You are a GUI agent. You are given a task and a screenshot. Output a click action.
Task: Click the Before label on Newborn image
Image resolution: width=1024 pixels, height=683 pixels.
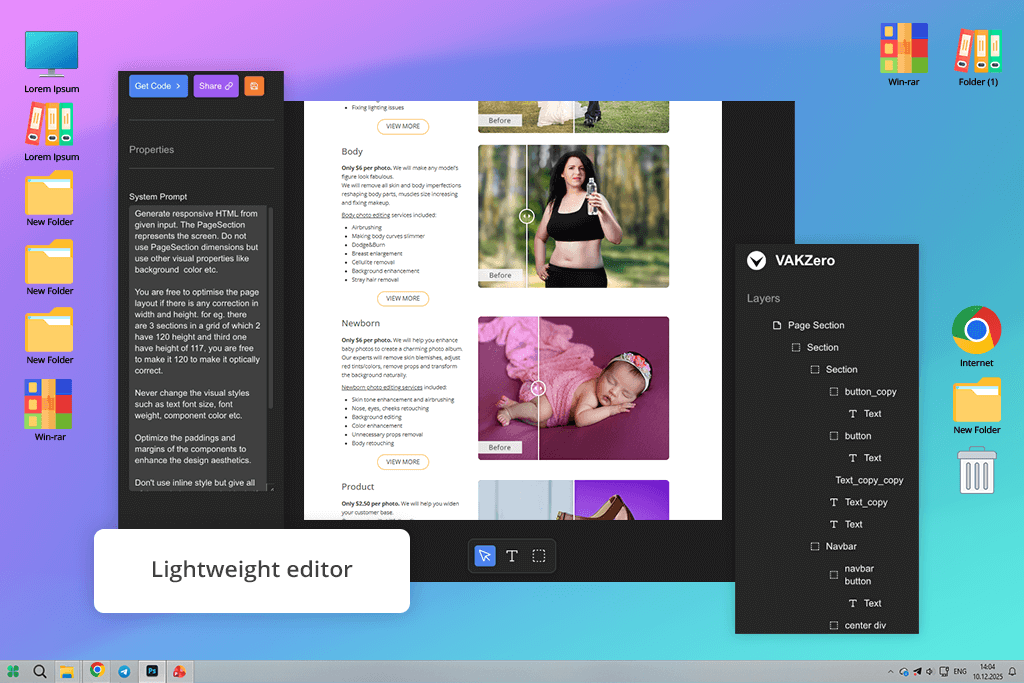[x=500, y=448]
